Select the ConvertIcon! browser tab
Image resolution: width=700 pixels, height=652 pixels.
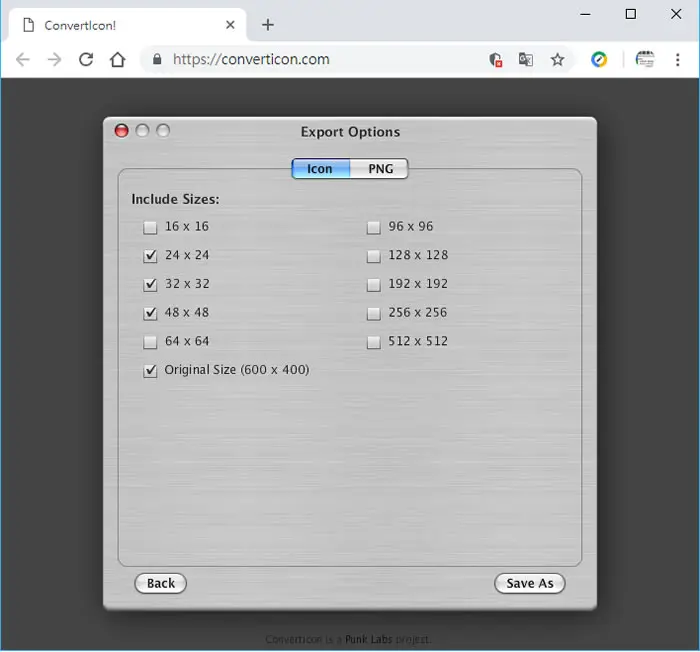pyautogui.click(x=127, y=25)
